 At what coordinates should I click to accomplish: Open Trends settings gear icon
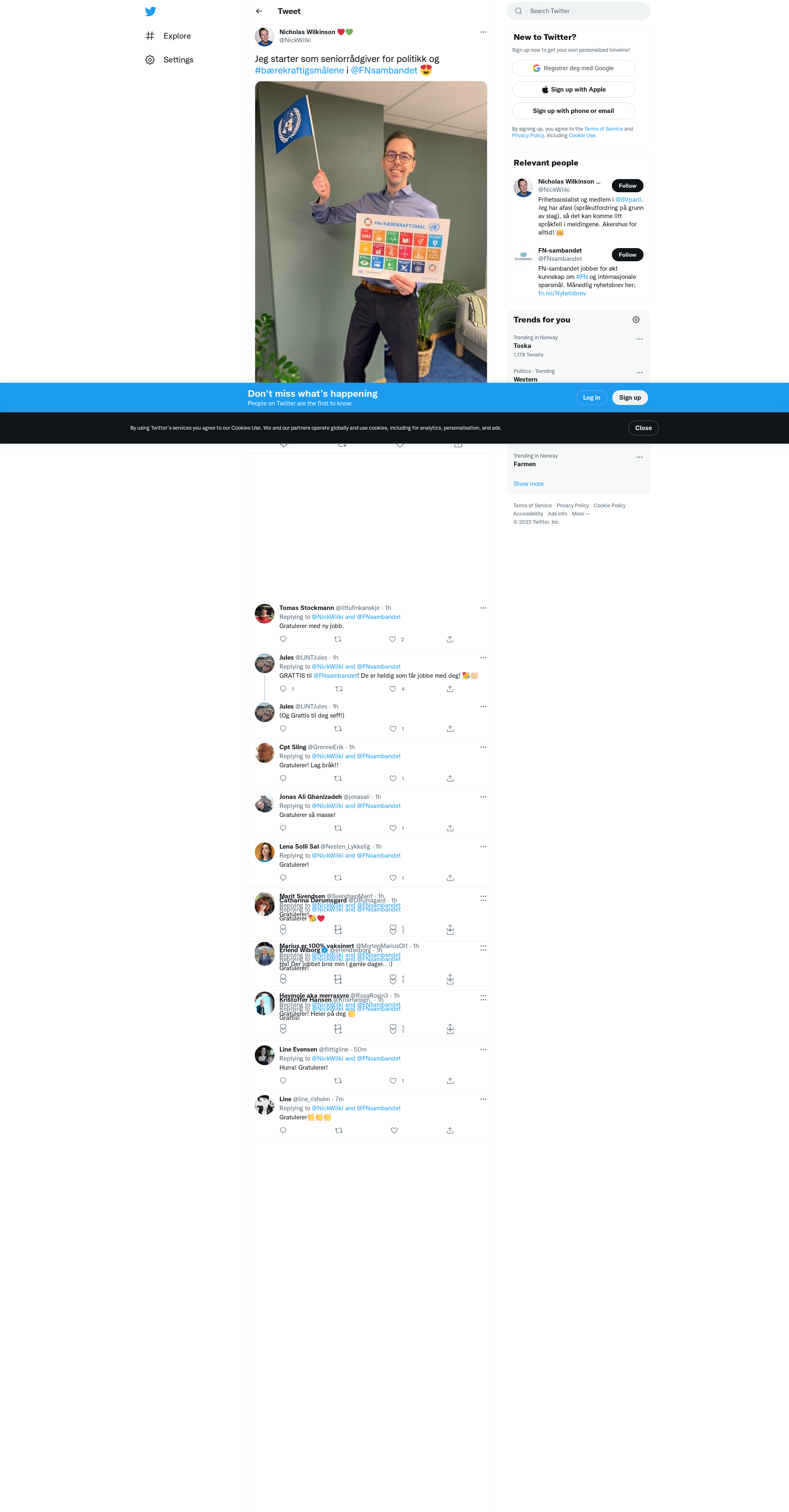click(636, 320)
